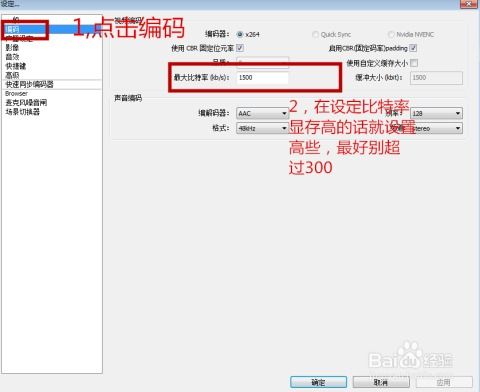Toggle the 使用 CBR 固定位元率 checkbox
The image size is (480, 392).
pyautogui.click(x=240, y=48)
